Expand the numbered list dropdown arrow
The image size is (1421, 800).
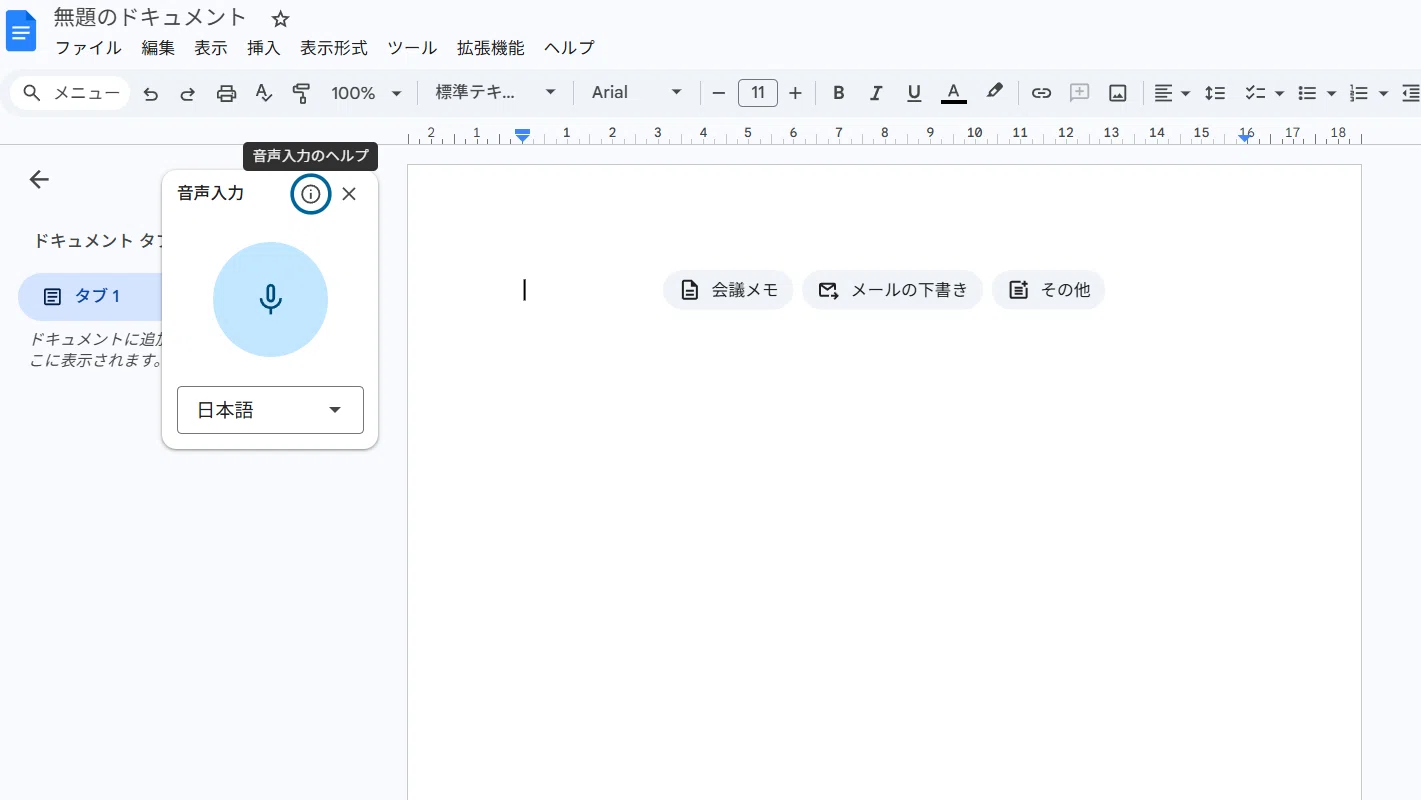tap(1384, 93)
